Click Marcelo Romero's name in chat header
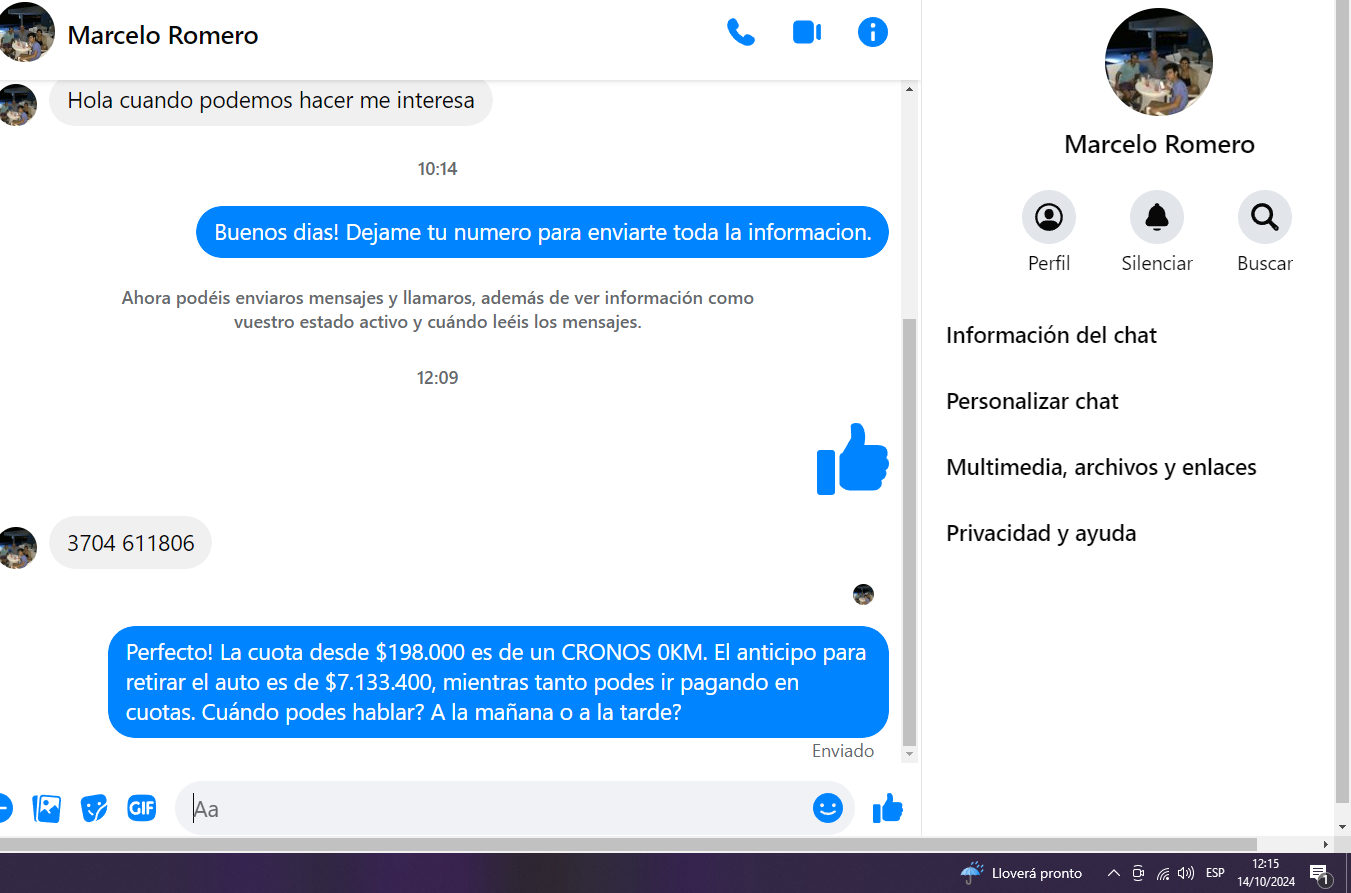The image size is (1351, 893). pos(163,36)
